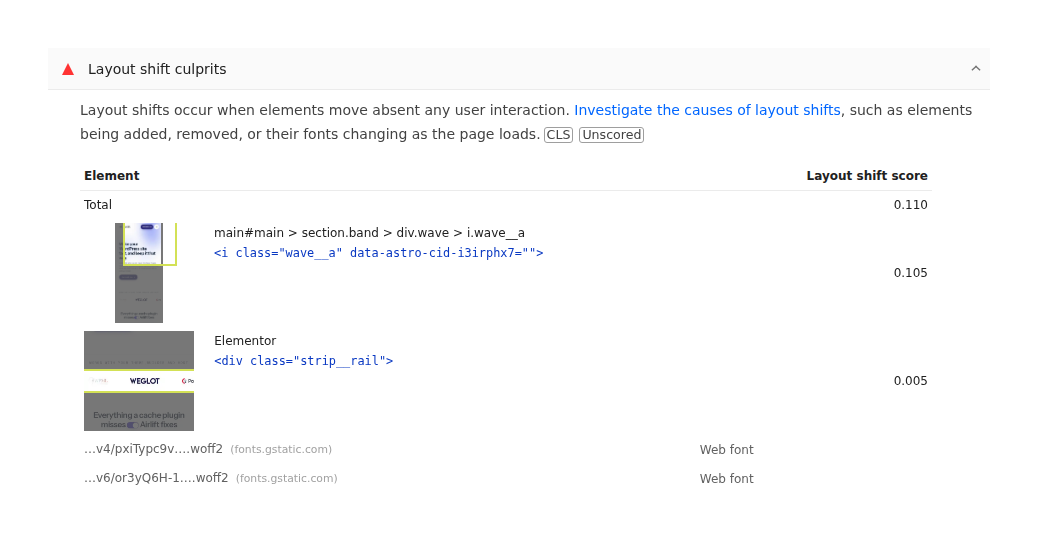The width and height of the screenshot is (1038, 557).
Task: Open the pxiTypc9v woff2 font URL
Action: click(153, 449)
